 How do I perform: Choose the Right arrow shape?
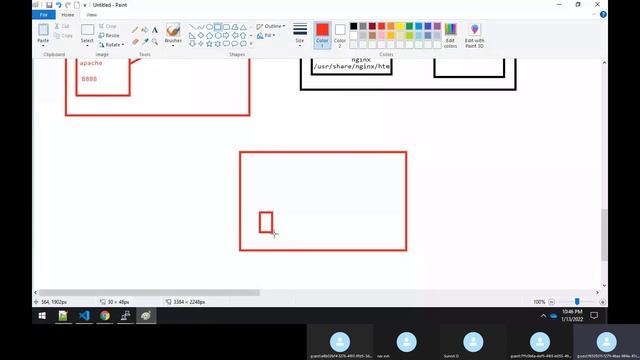click(226, 36)
